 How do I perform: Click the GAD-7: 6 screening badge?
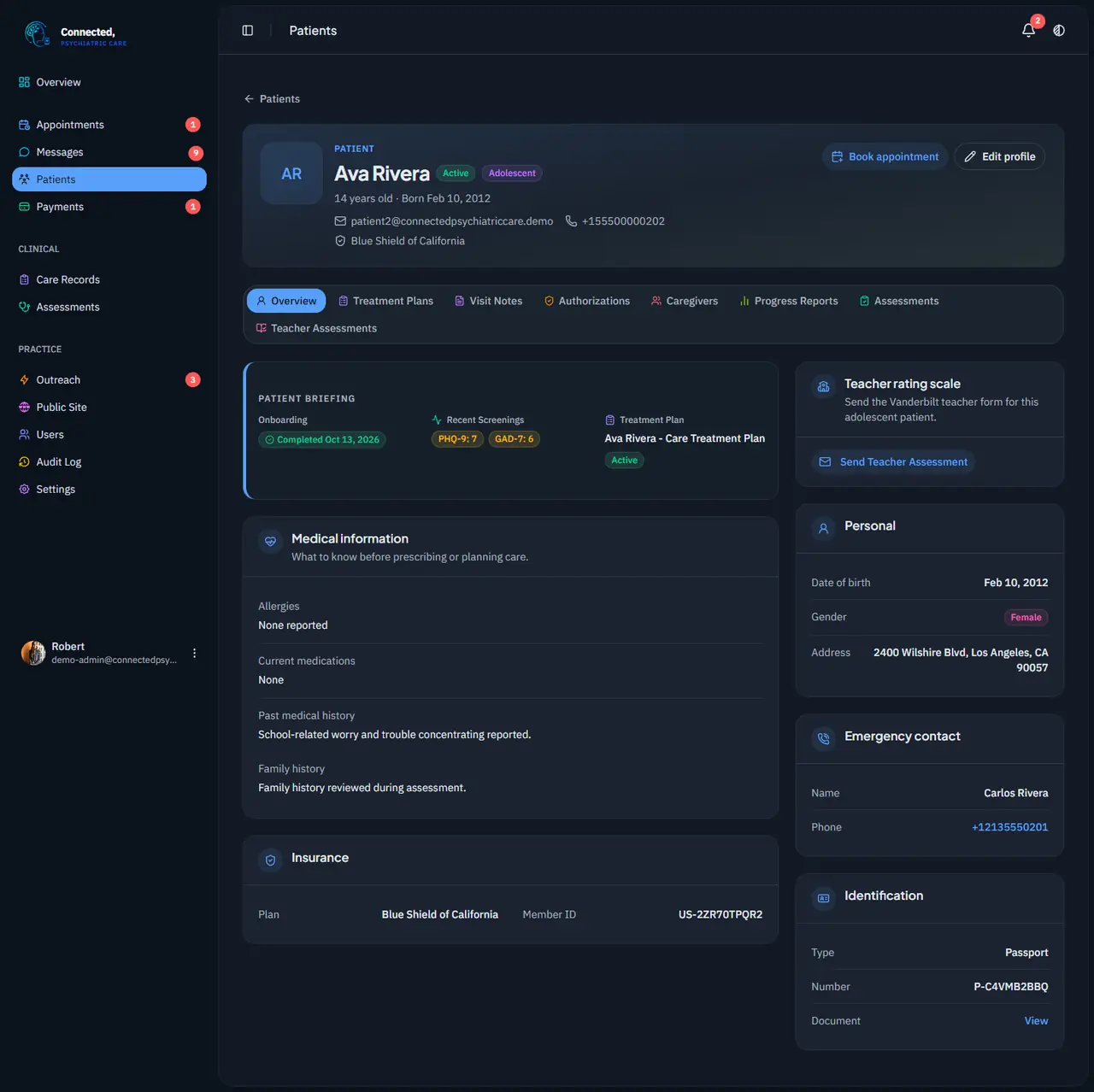point(514,439)
